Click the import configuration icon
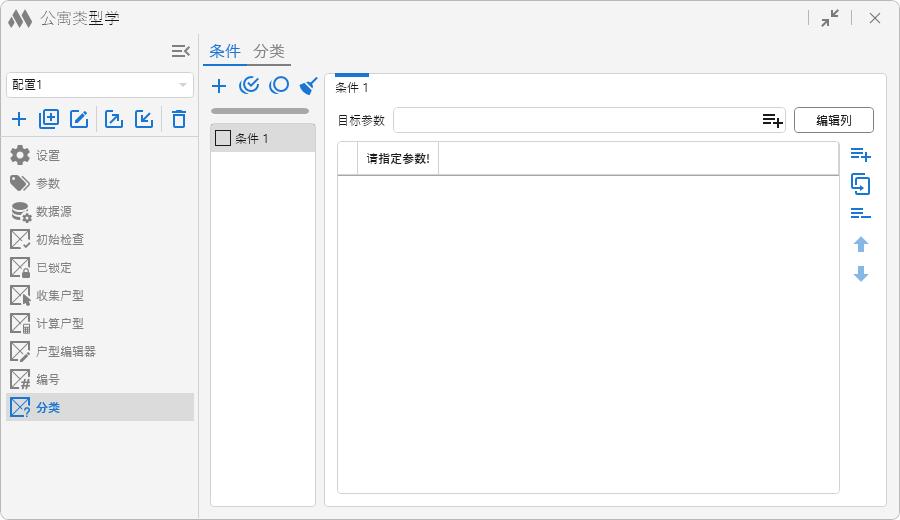This screenshot has height=520, width=900. click(144, 120)
